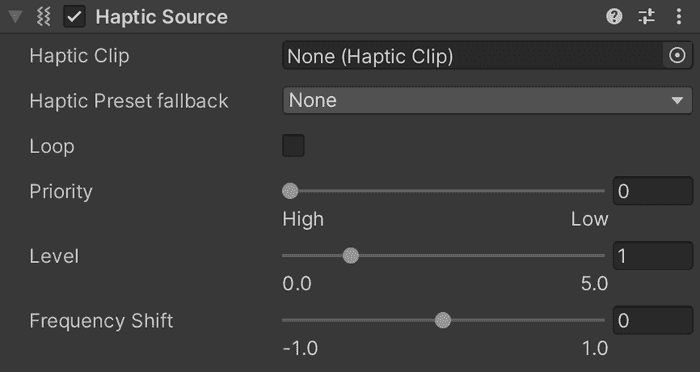This screenshot has height=372, width=700.
Task: Click the Haptic Source component title
Action: (162, 17)
